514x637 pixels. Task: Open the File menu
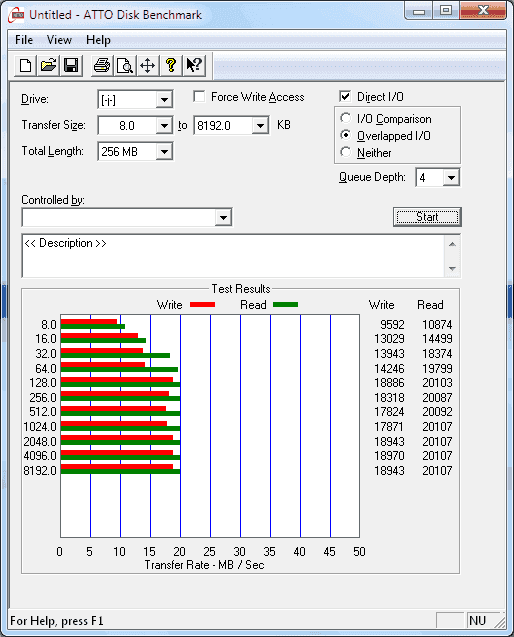coord(24,40)
